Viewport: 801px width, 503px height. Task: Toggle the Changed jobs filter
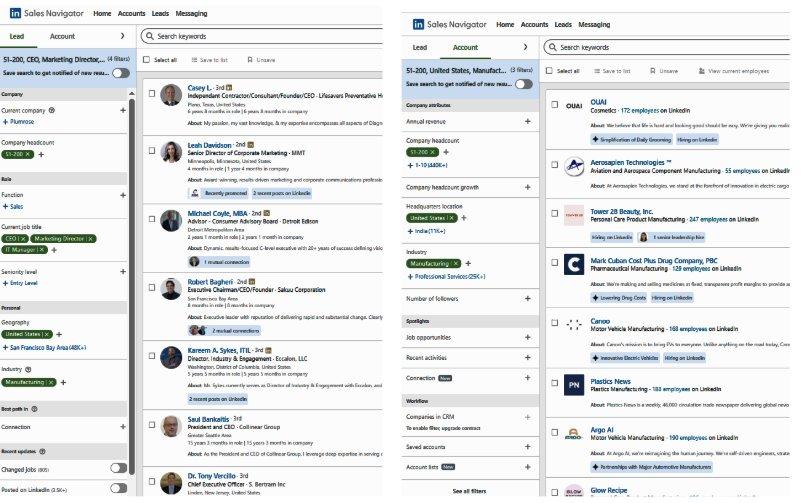click(x=119, y=468)
